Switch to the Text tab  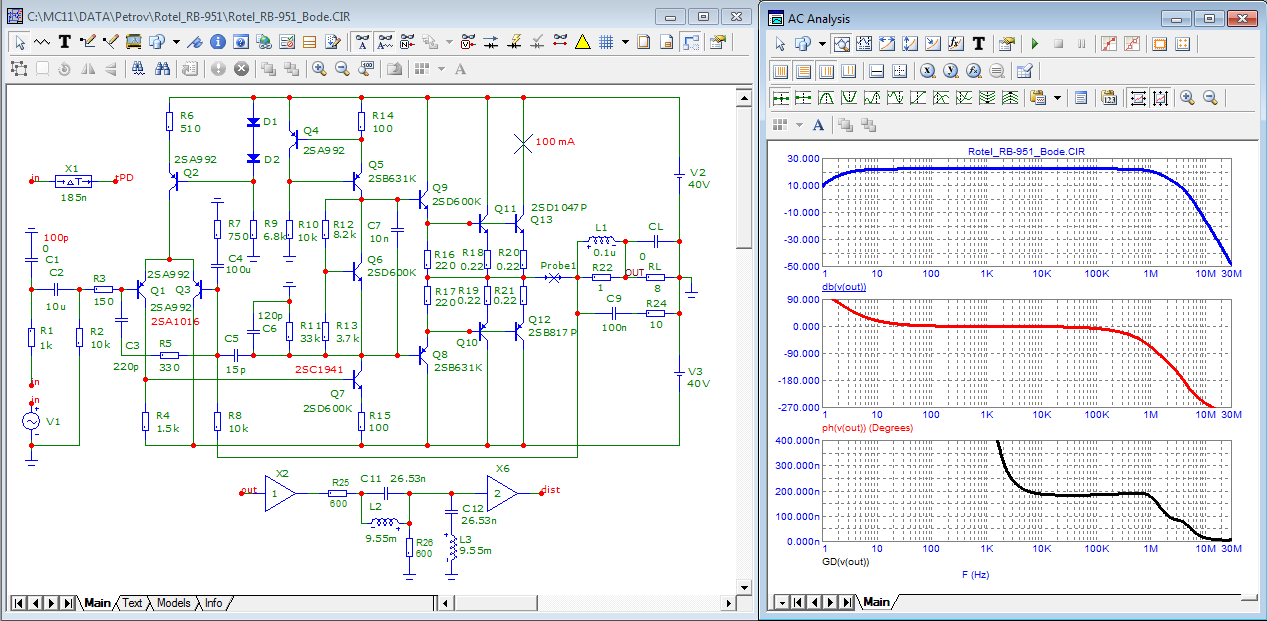(132, 603)
